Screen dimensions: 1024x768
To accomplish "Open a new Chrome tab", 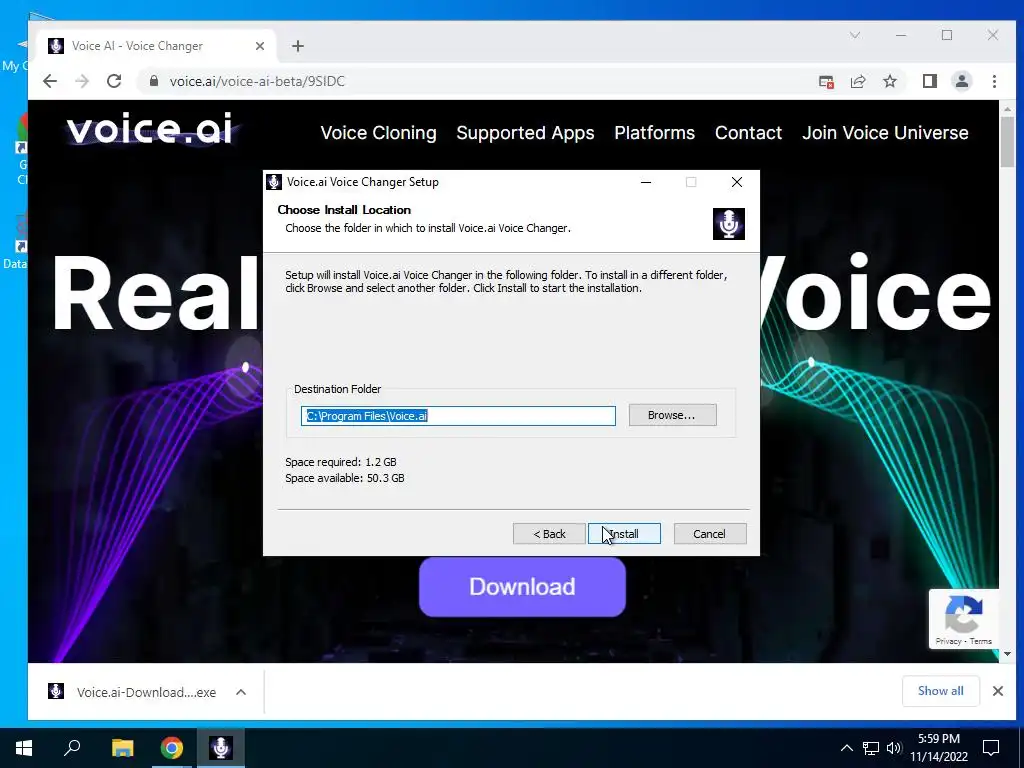I will [298, 46].
